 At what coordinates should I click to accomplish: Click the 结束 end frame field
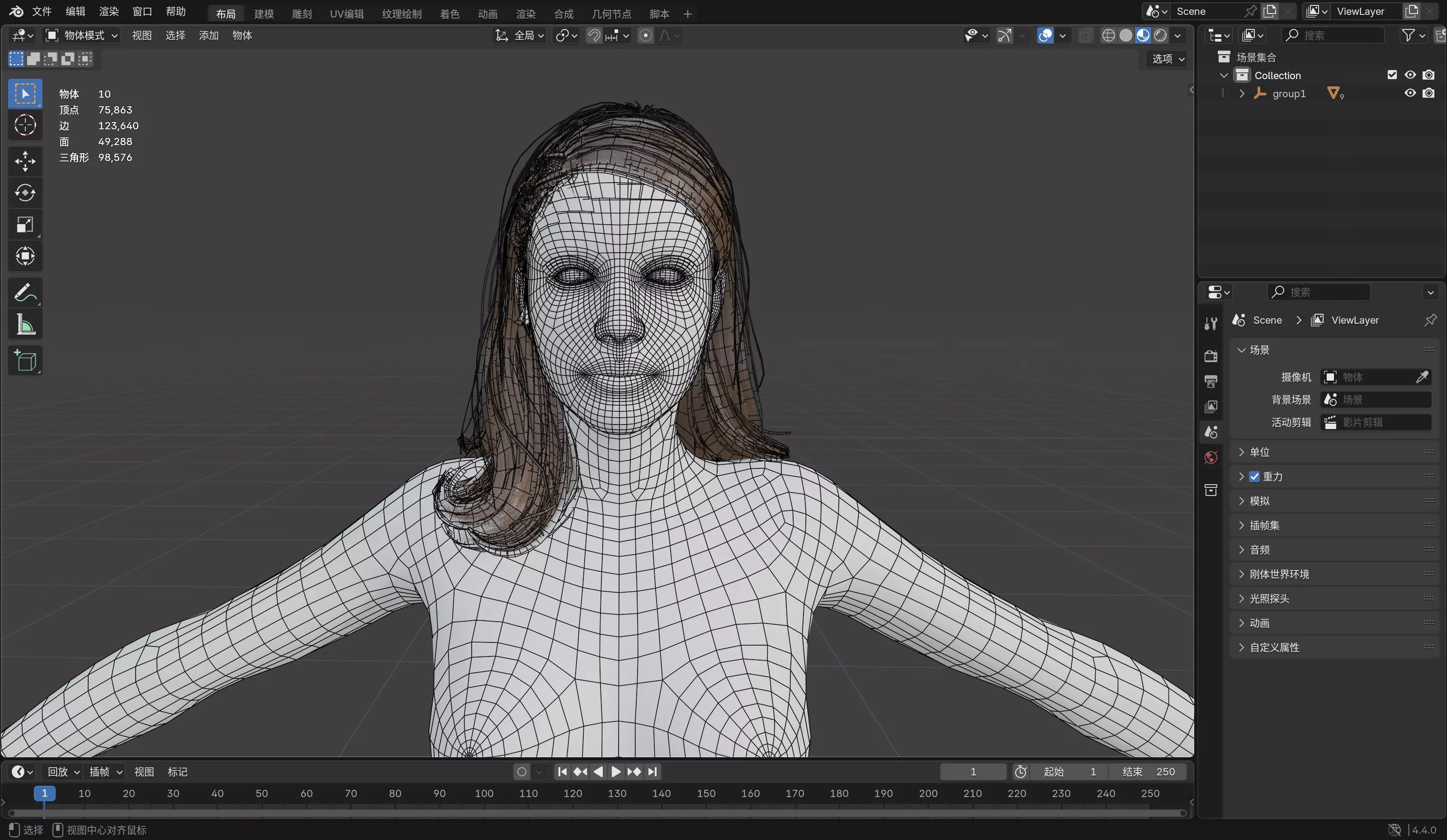(1147, 772)
